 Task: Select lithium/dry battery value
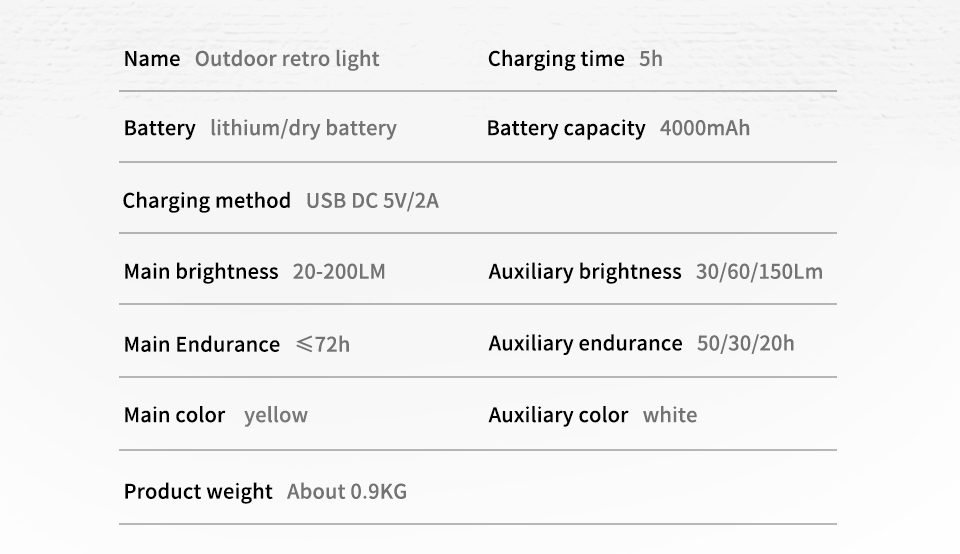[303, 128]
